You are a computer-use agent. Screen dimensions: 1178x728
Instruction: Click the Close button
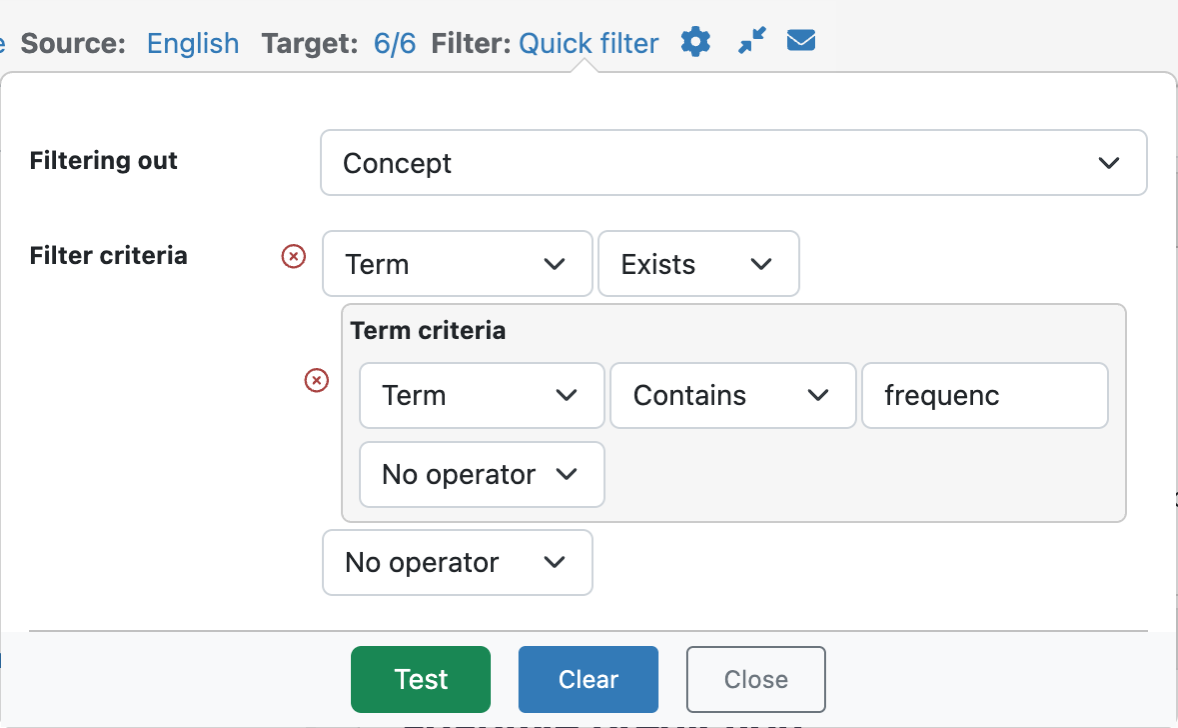point(756,679)
